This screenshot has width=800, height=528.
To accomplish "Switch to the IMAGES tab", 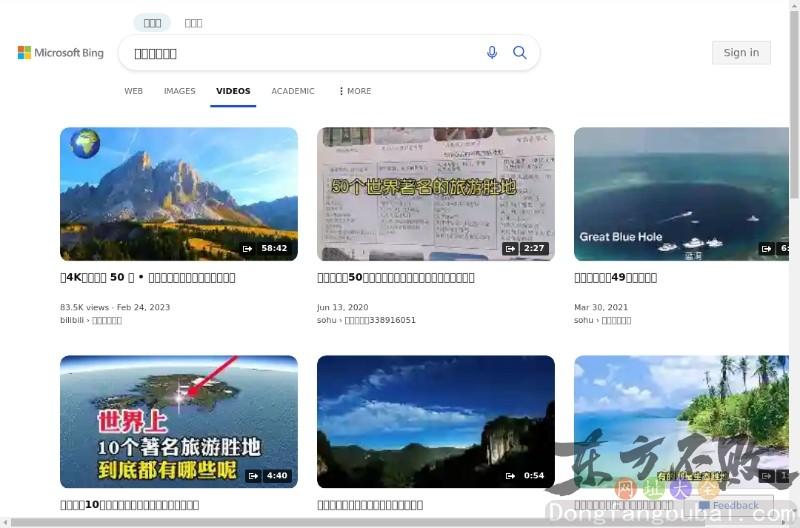I will tap(180, 91).
